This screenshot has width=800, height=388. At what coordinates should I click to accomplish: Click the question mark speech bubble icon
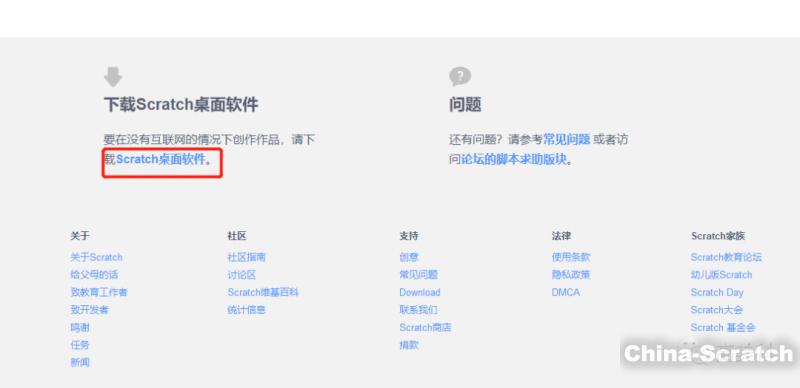click(460, 77)
